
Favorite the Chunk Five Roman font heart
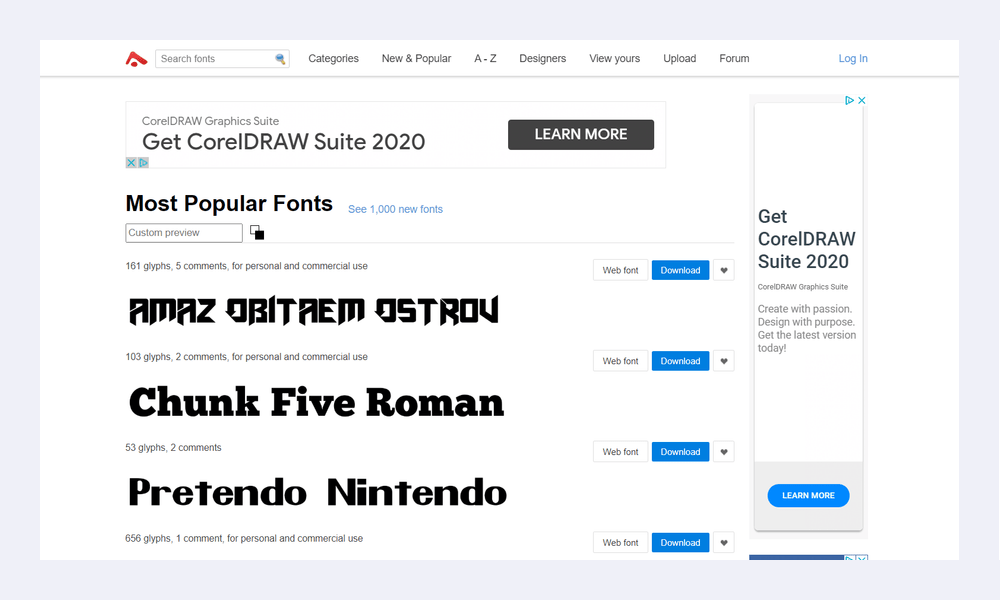click(724, 361)
